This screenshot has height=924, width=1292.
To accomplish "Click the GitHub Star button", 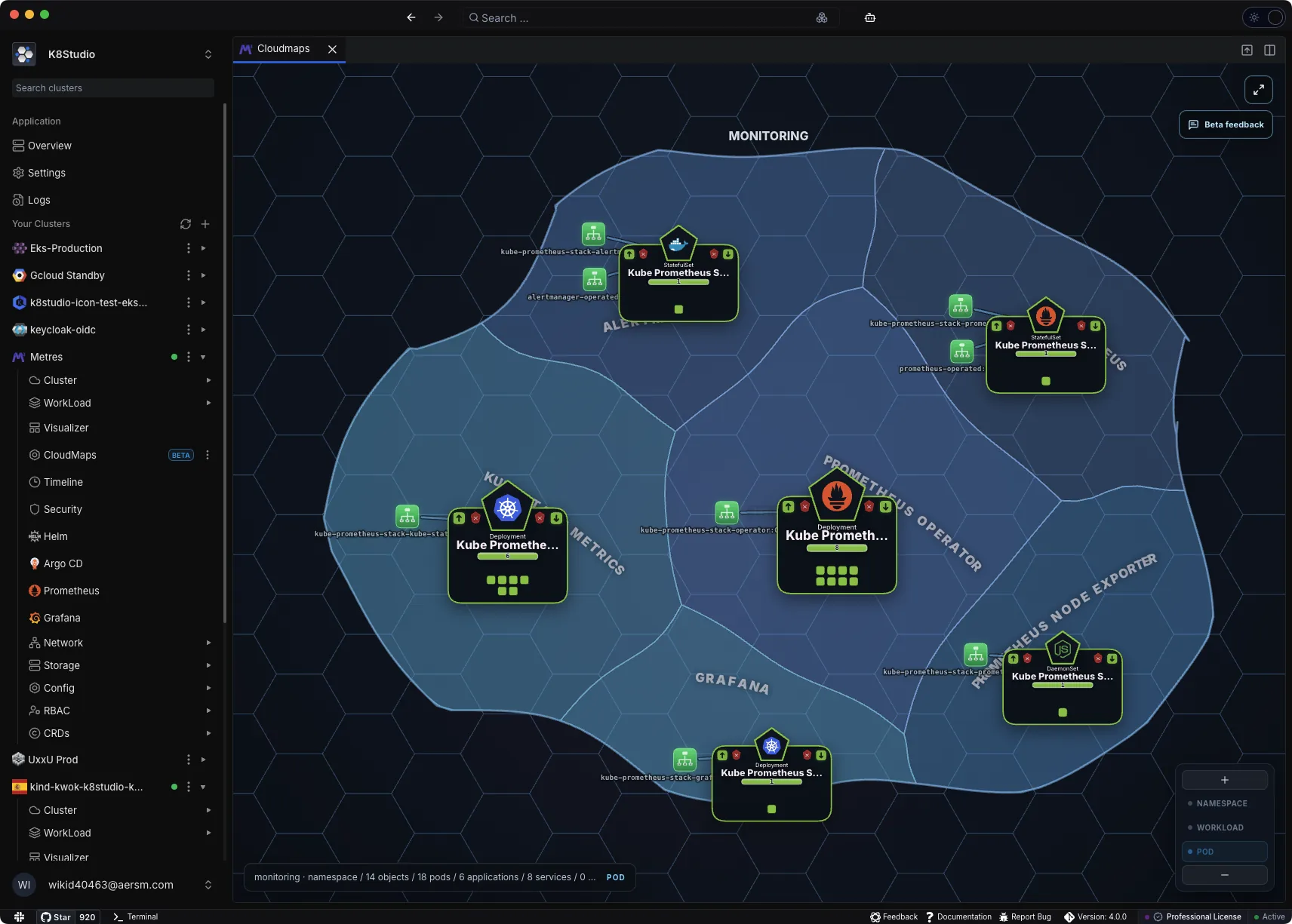I will pyautogui.click(x=56, y=916).
